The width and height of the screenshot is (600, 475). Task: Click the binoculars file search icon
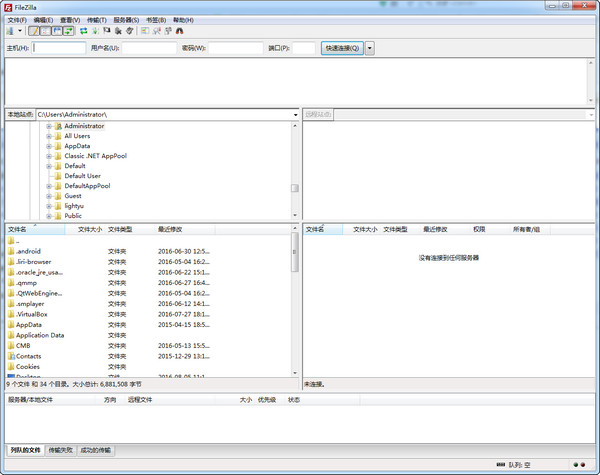coord(180,31)
